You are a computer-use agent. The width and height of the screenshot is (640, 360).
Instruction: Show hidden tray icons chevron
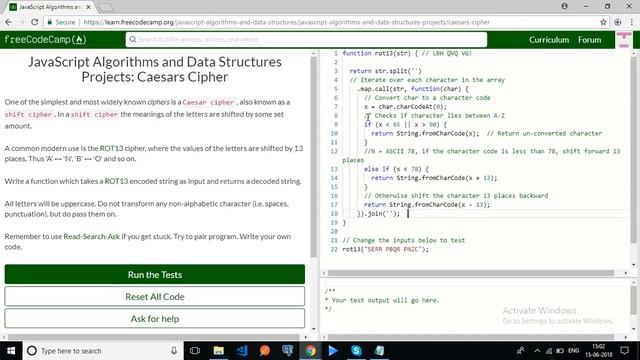pyautogui.click(x=537, y=351)
